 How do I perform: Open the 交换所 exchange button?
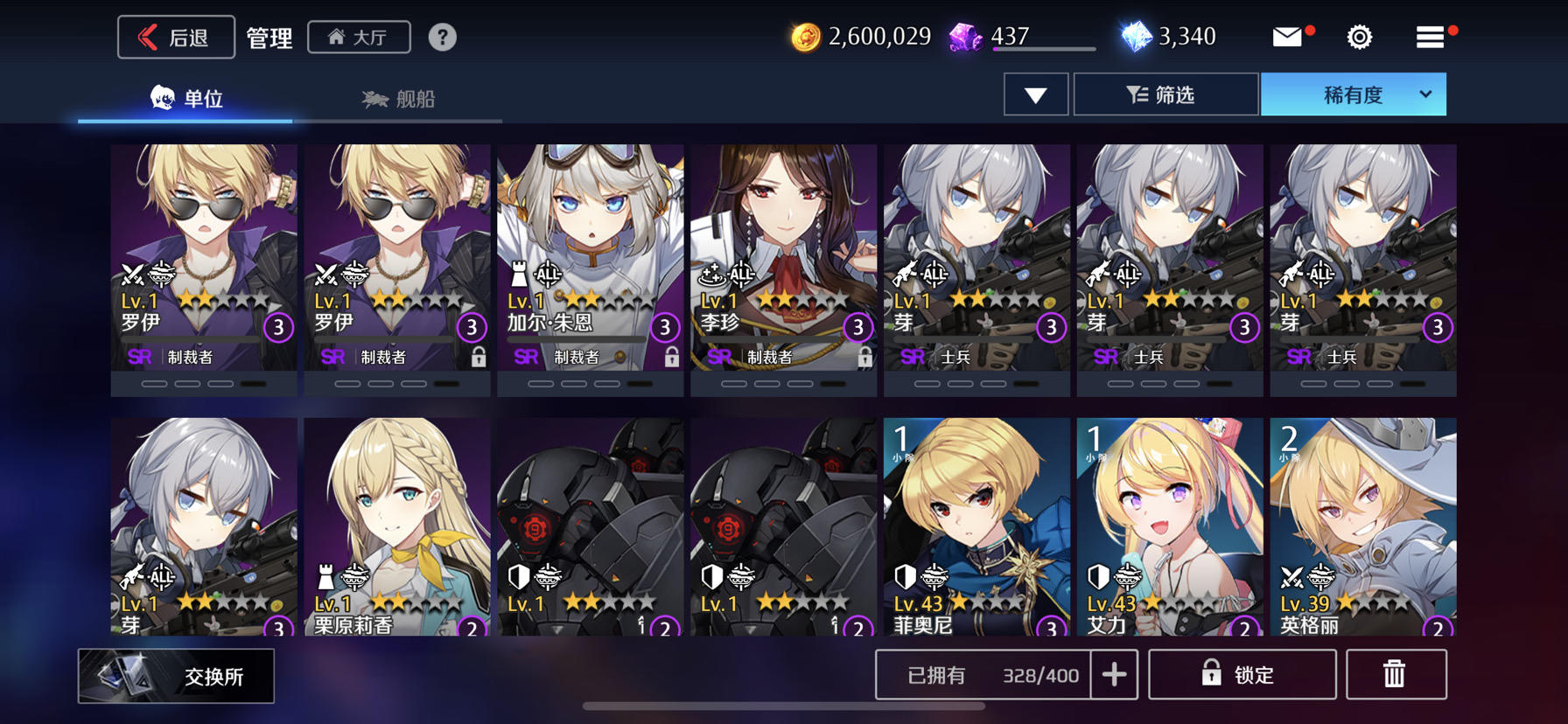[176, 676]
